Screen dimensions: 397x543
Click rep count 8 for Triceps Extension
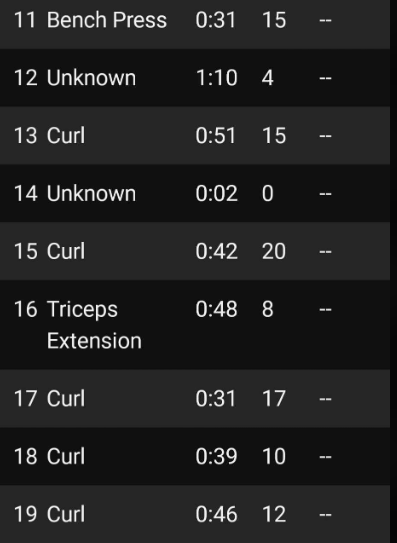267,309
